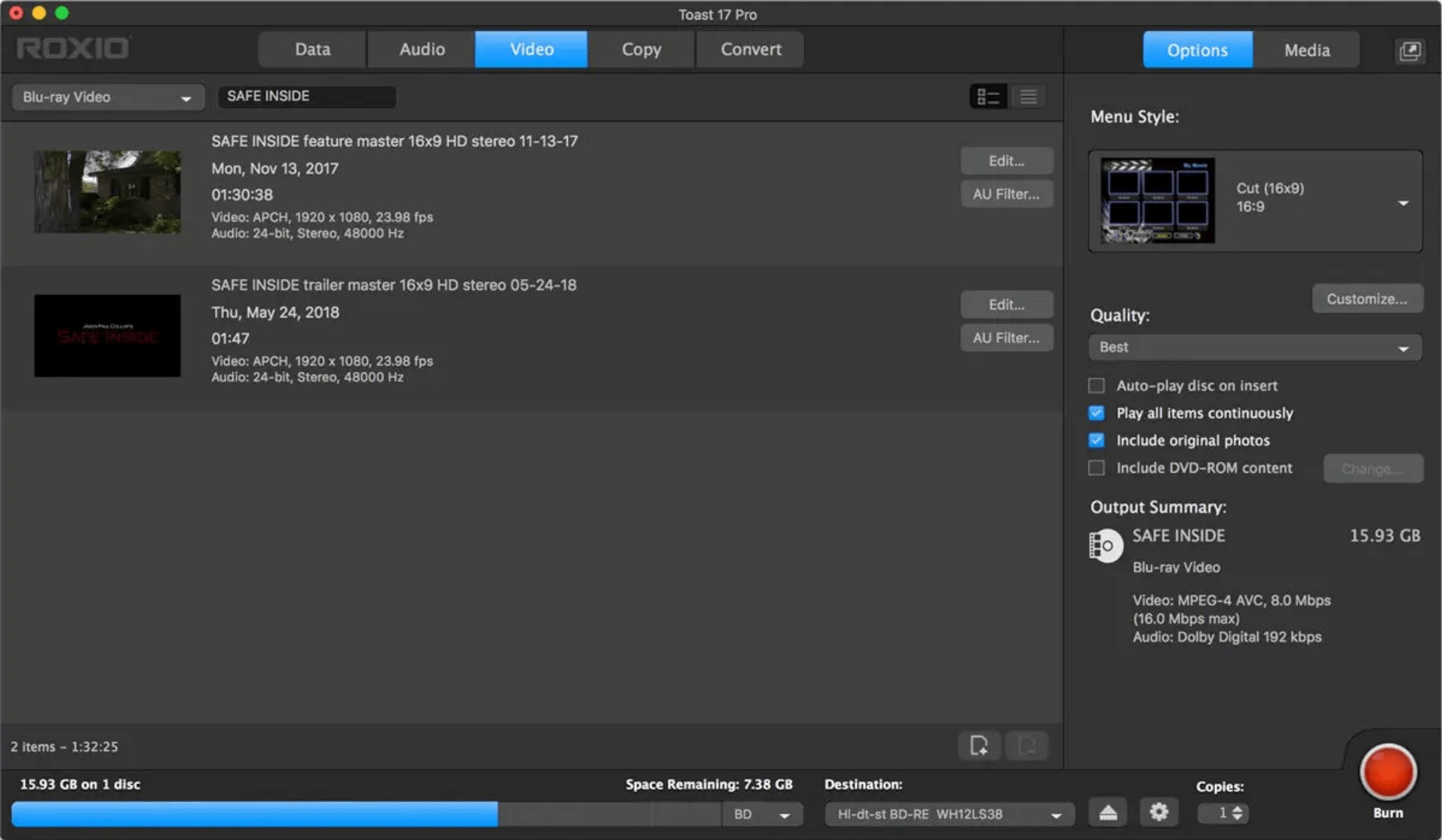Click the Output Summary 15.93 GB size
This screenshot has height=840, width=1442.
pos(1385,535)
